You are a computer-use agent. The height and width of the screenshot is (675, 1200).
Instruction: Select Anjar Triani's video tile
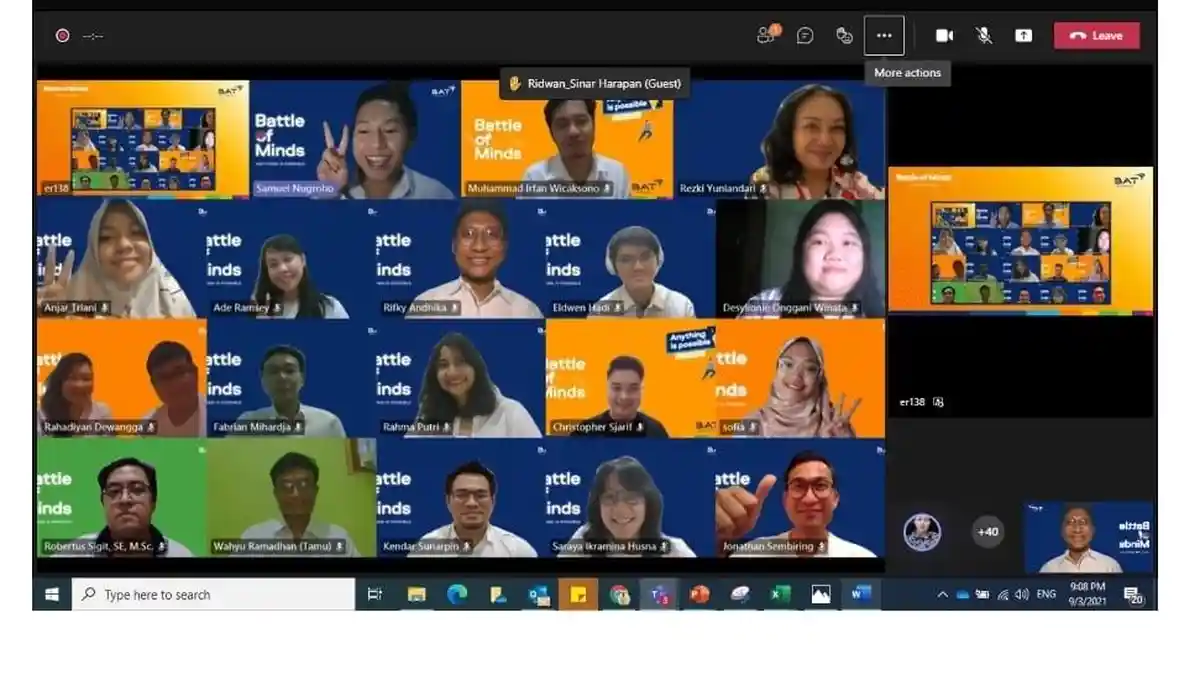[x=122, y=259]
